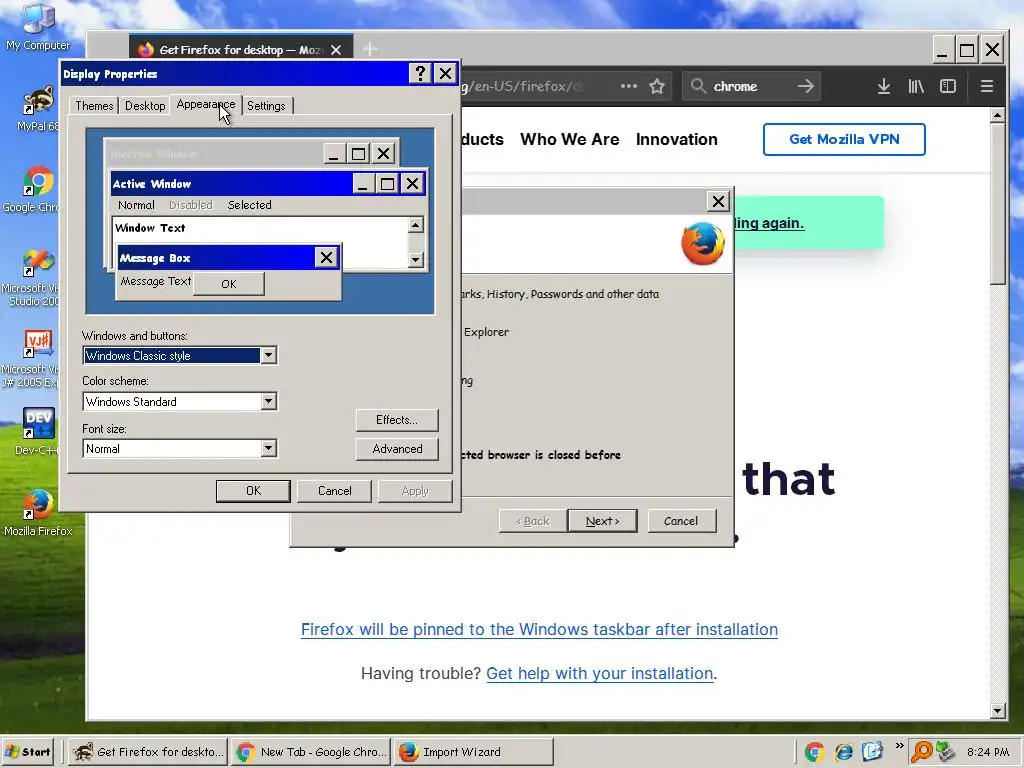
Task: Open the Windows and buttons dropdown
Action: click(268, 355)
